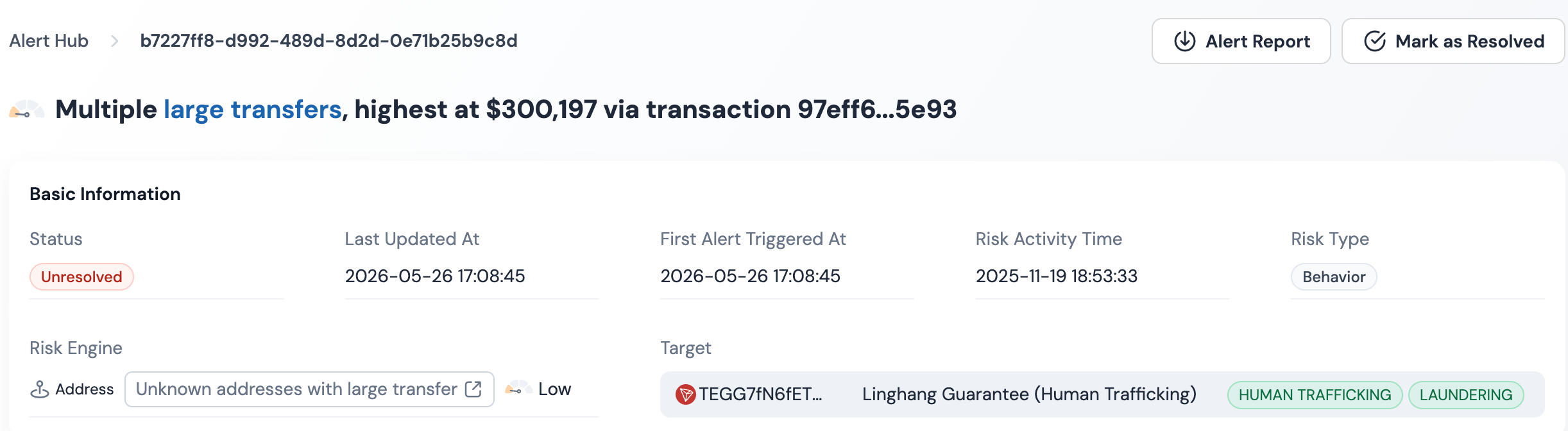Download the Alert Report
Screen dimensions: 1568x431
[1241, 41]
